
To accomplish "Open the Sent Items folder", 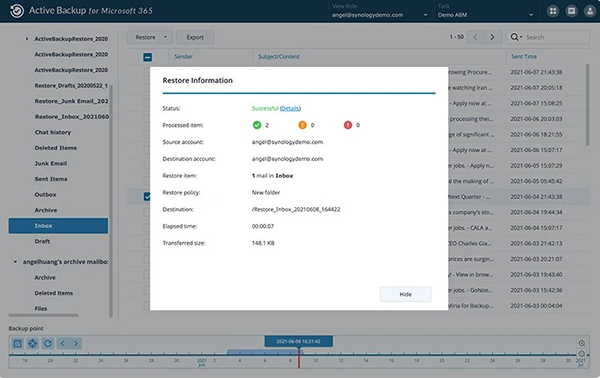I will click(x=51, y=179).
